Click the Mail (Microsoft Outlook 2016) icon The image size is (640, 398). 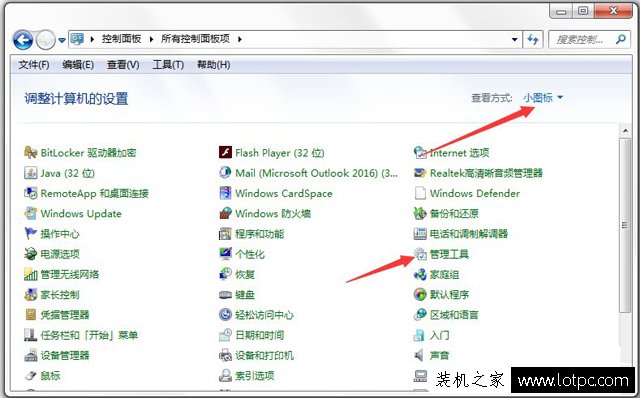[225, 173]
